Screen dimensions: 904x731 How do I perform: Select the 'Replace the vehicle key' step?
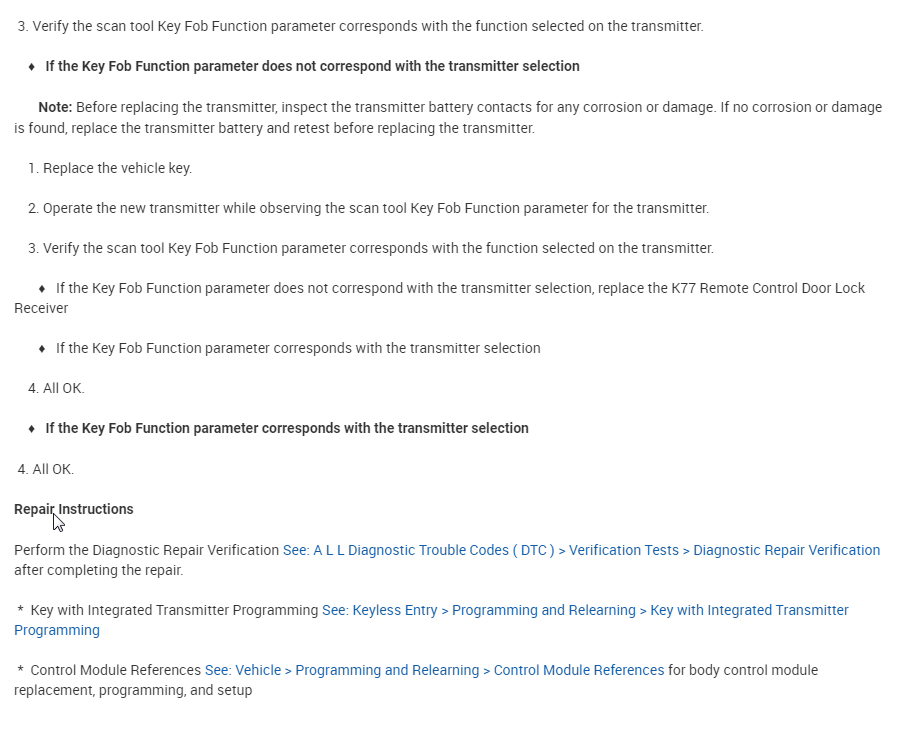tap(117, 168)
